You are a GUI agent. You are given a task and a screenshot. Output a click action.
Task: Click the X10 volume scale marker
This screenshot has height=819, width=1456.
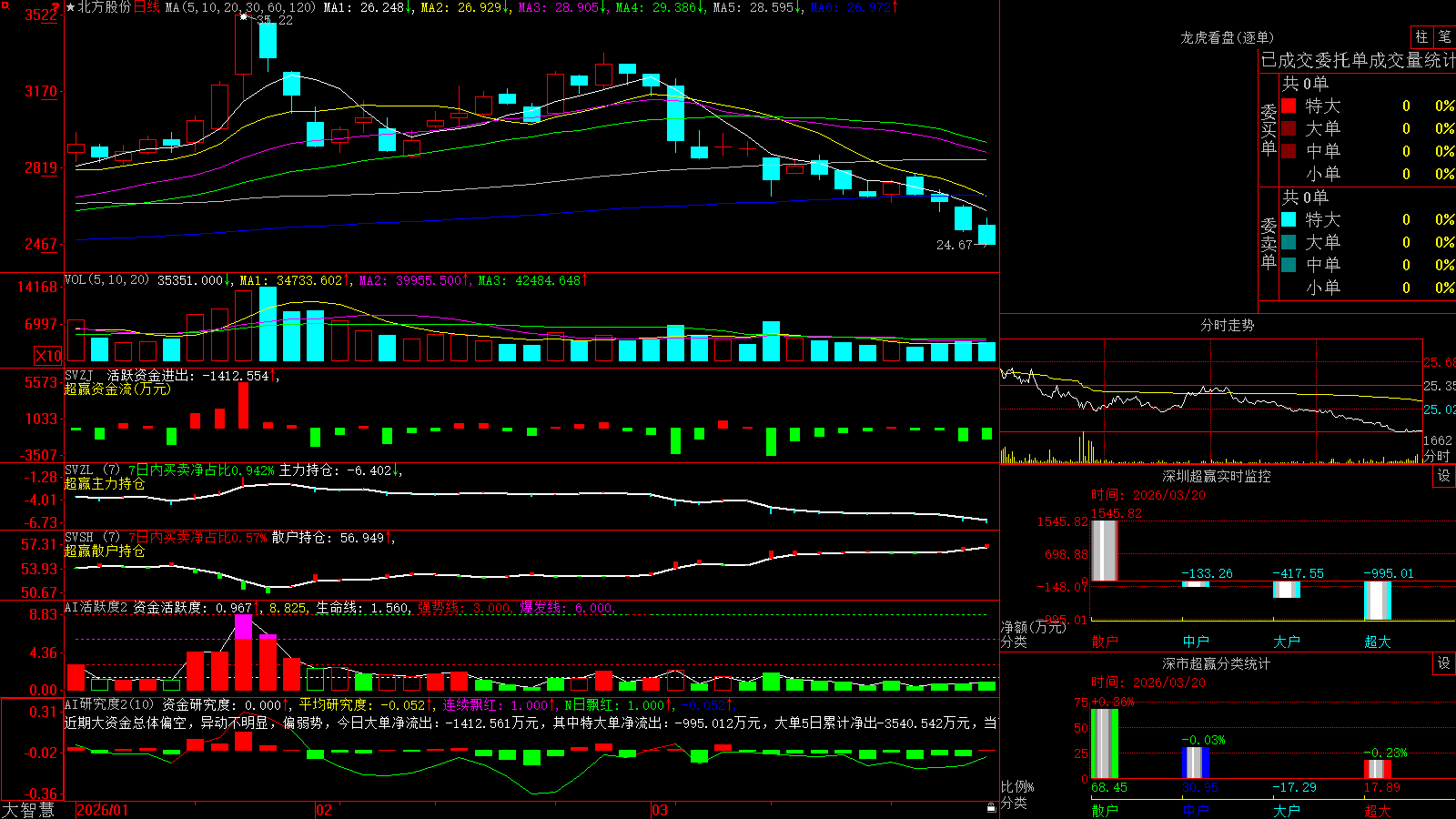[x=48, y=356]
